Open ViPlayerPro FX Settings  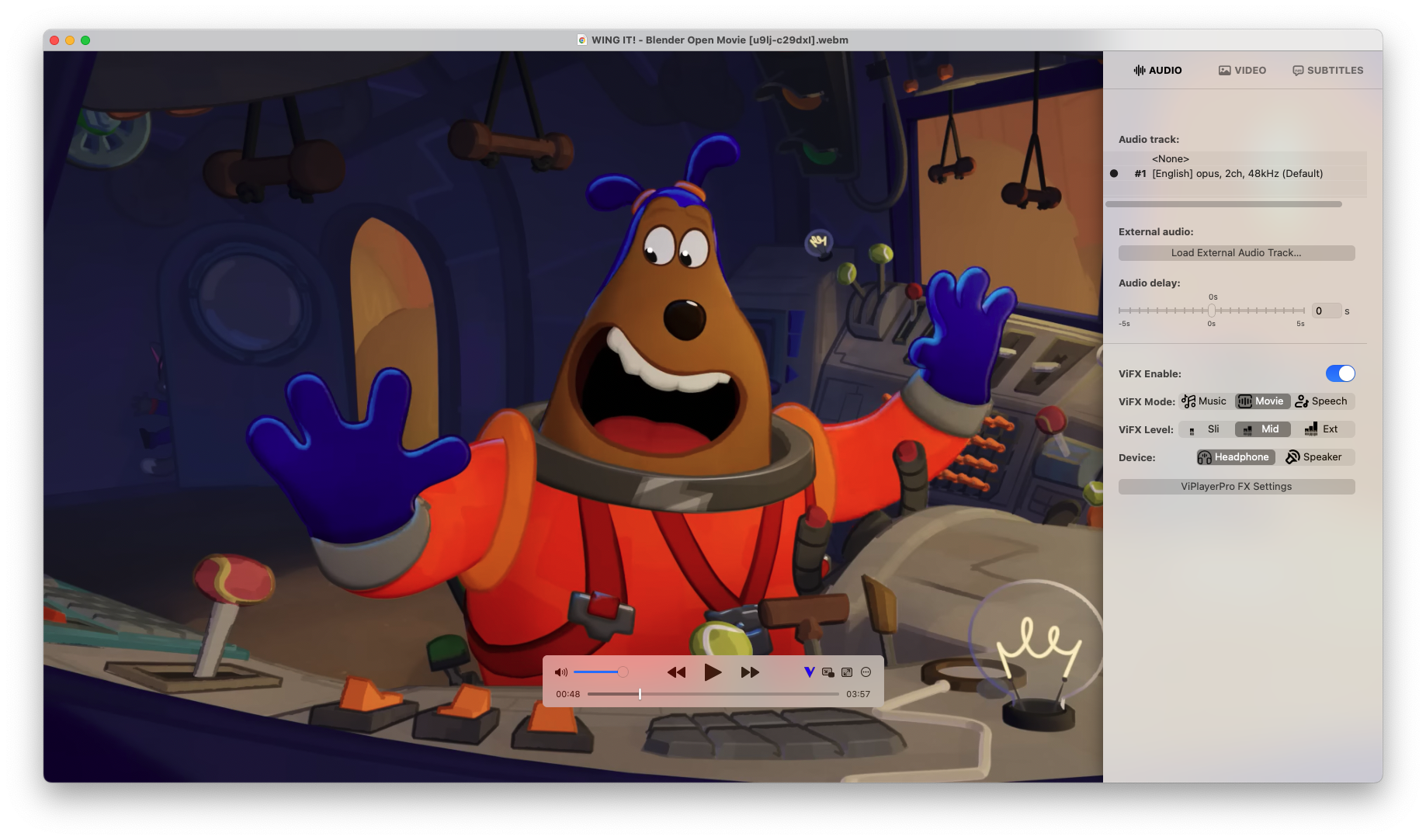click(1237, 487)
